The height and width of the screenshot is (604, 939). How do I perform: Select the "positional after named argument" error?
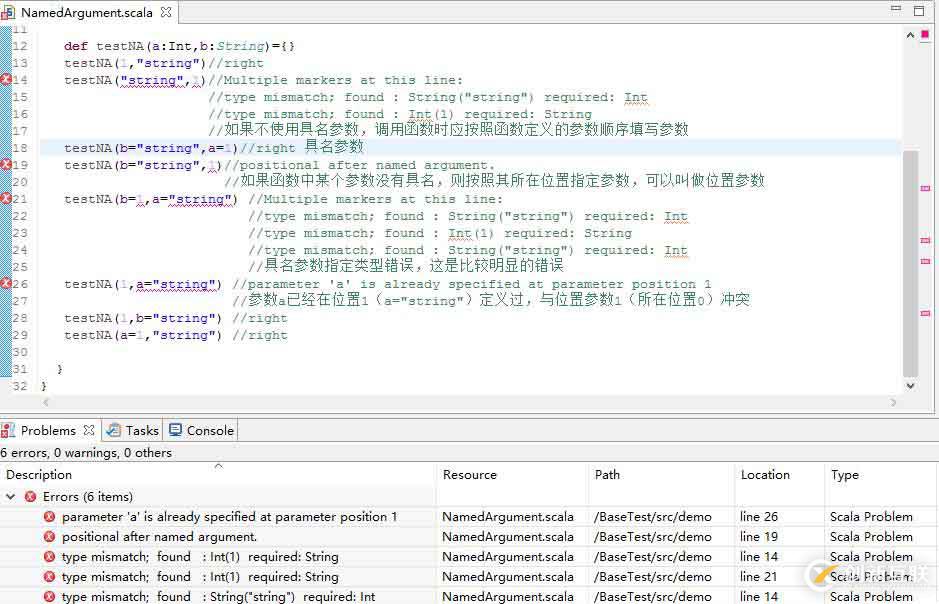[145, 537]
